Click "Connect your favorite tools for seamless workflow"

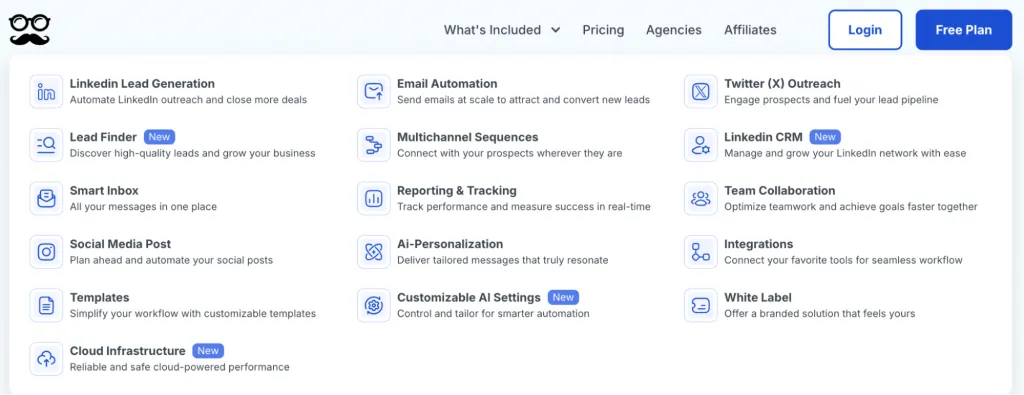point(843,261)
